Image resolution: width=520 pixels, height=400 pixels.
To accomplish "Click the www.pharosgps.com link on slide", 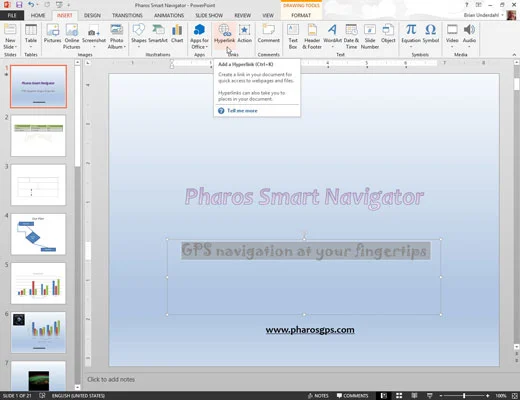I will click(310, 330).
